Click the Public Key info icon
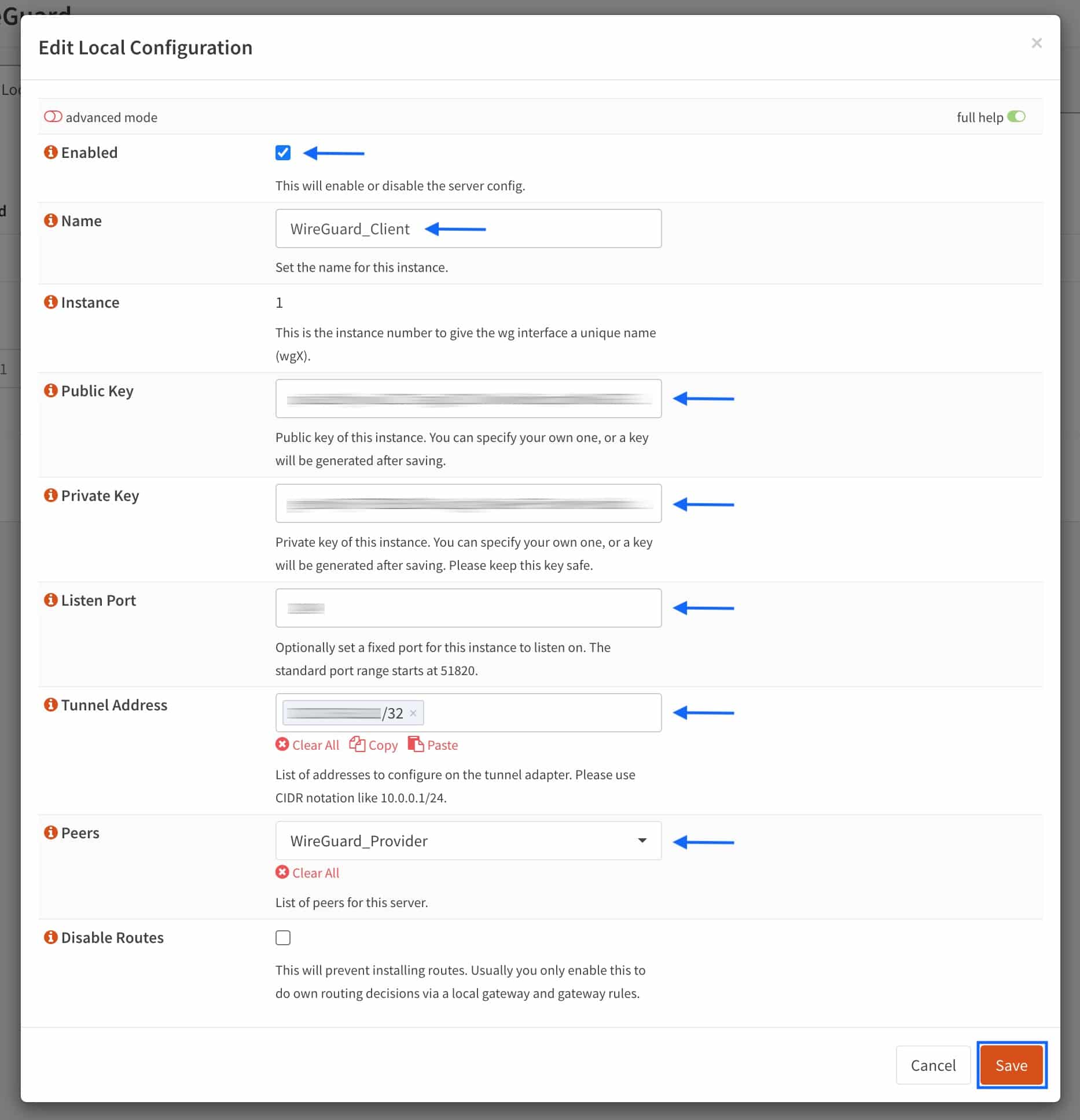This screenshot has height=1120, width=1080. [51, 390]
